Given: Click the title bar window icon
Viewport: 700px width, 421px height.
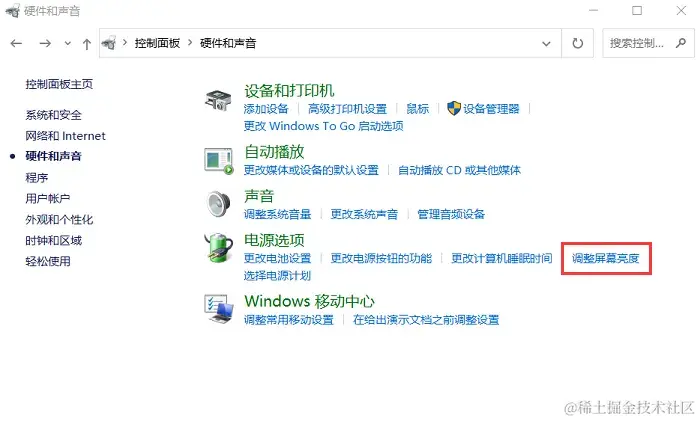Looking at the screenshot, I should pos(12,10).
